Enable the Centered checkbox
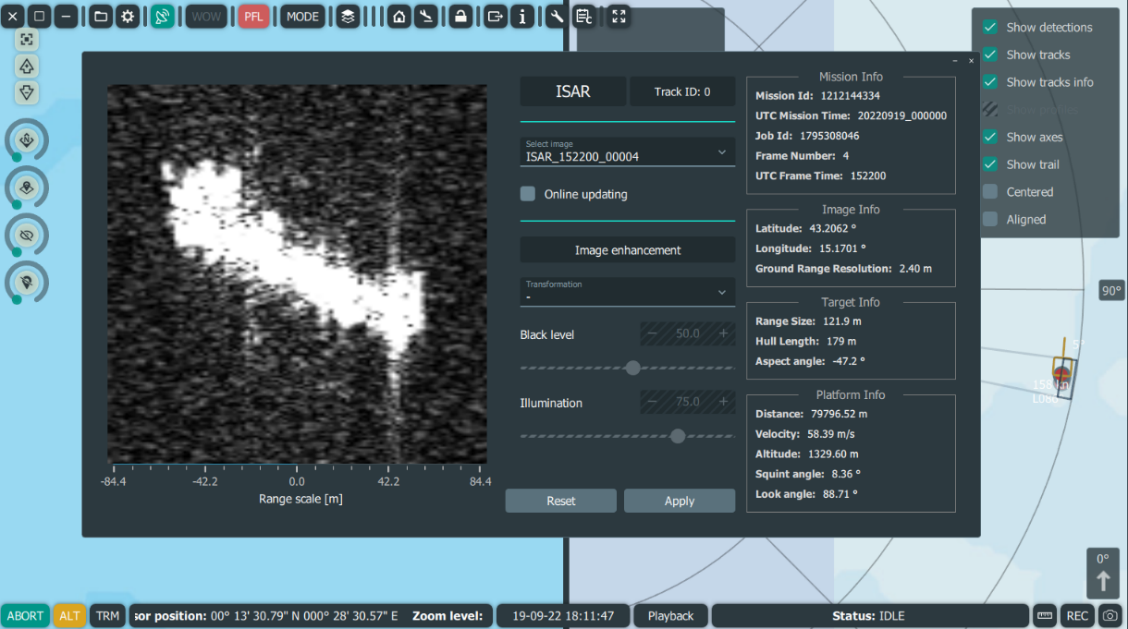 coord(990,192)
